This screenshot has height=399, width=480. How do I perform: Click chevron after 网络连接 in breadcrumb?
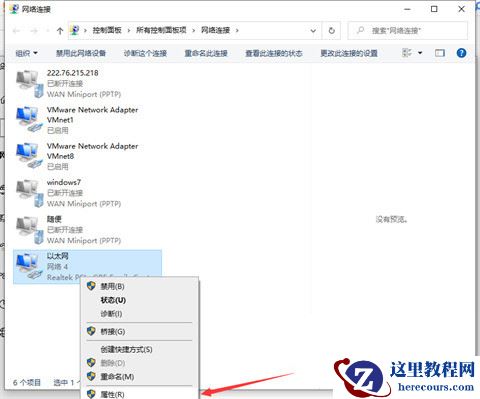coord(237,31)
